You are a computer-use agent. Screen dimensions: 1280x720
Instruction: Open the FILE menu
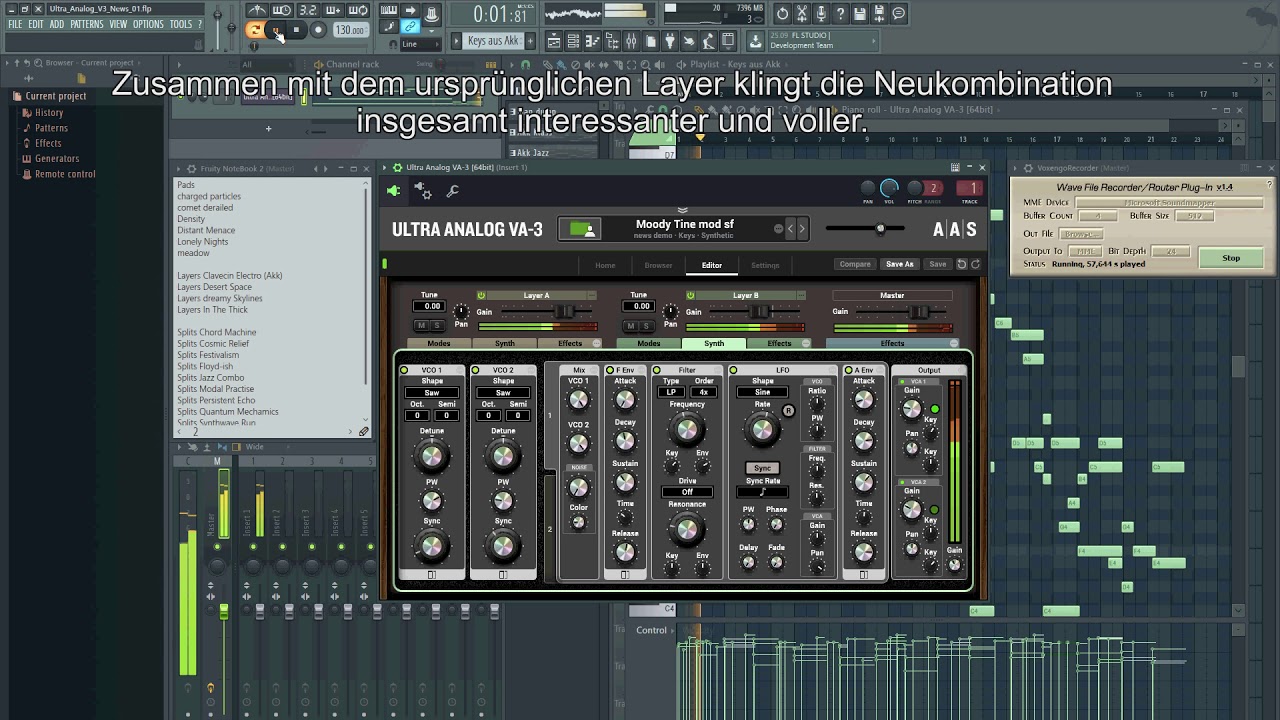point(15,24)
